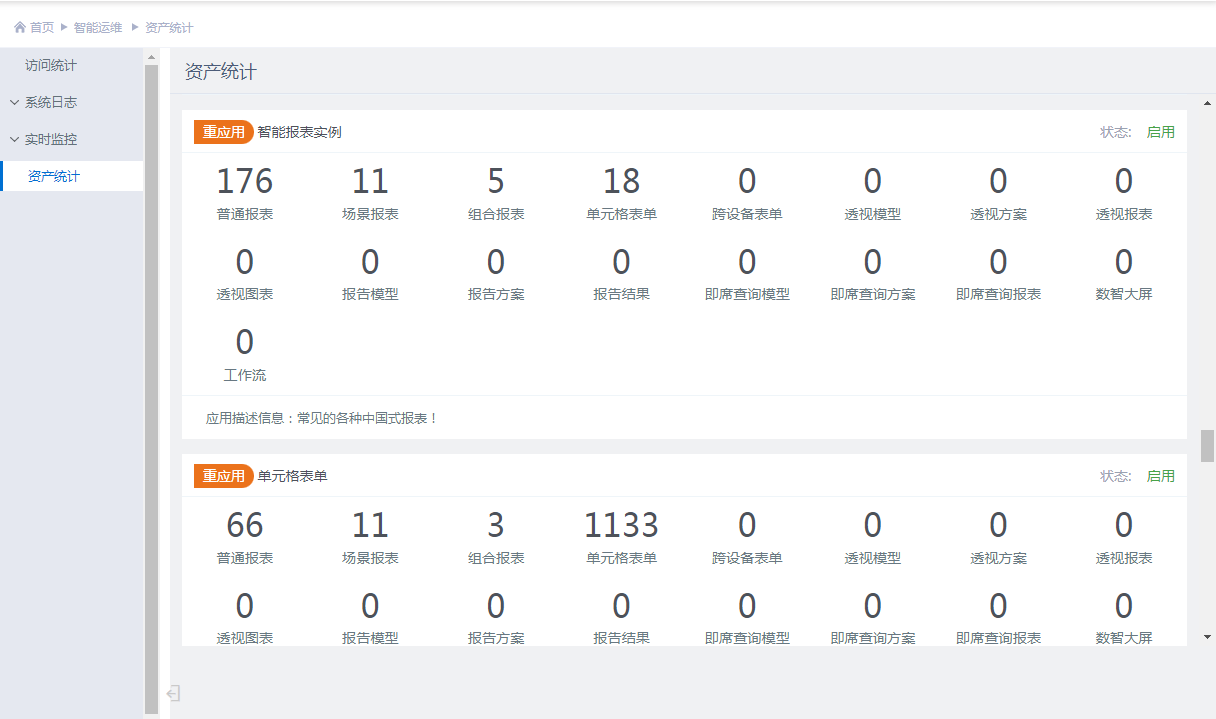Click the 智能报表实例 application title

click(299, 132)
